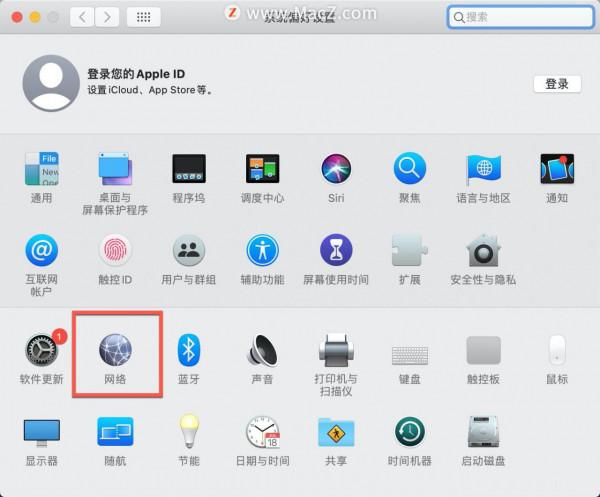Viewport: 600px width, 497px height.
Task: Open the 通用 General preferences
Action: point(41,169)
